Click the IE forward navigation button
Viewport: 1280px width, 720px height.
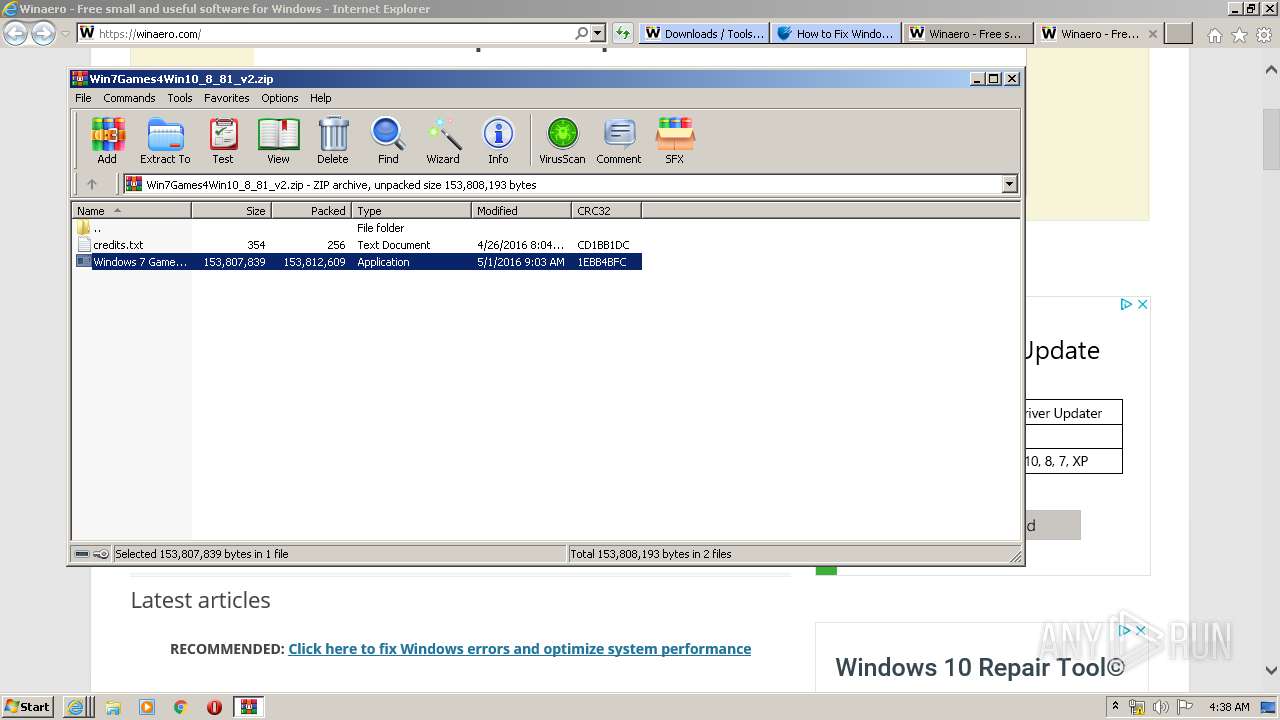click(43, 33)
